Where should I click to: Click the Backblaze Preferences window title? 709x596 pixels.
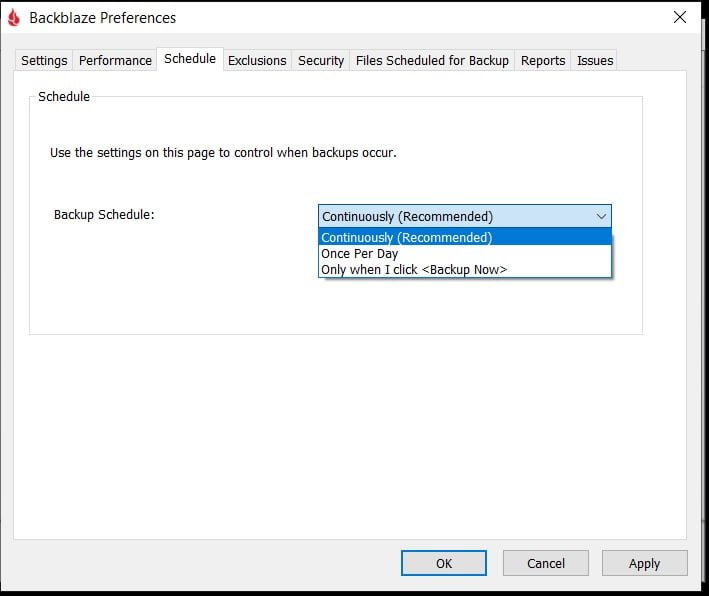point(103,18)
